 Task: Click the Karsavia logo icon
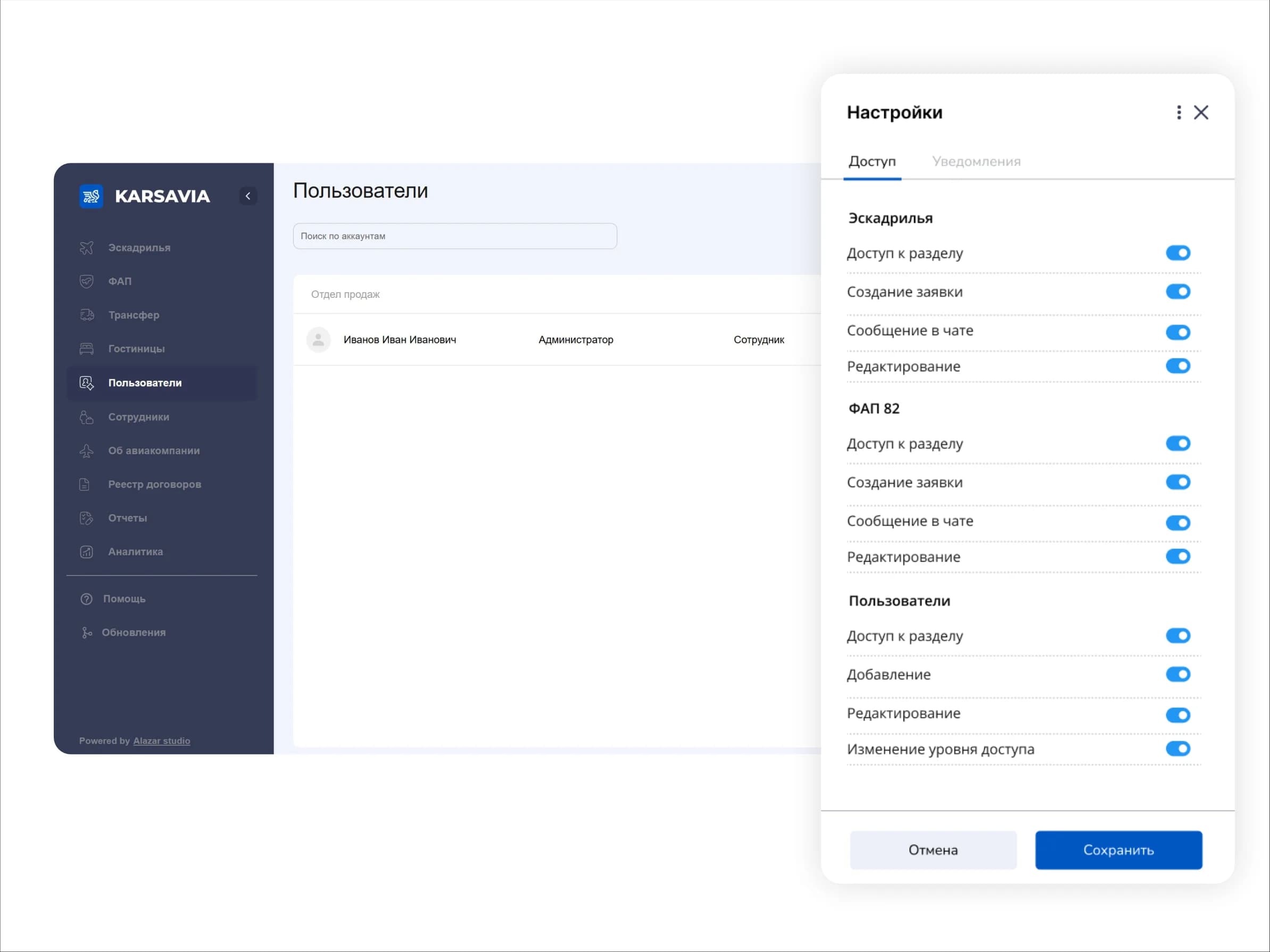click(x=90, y=196)
